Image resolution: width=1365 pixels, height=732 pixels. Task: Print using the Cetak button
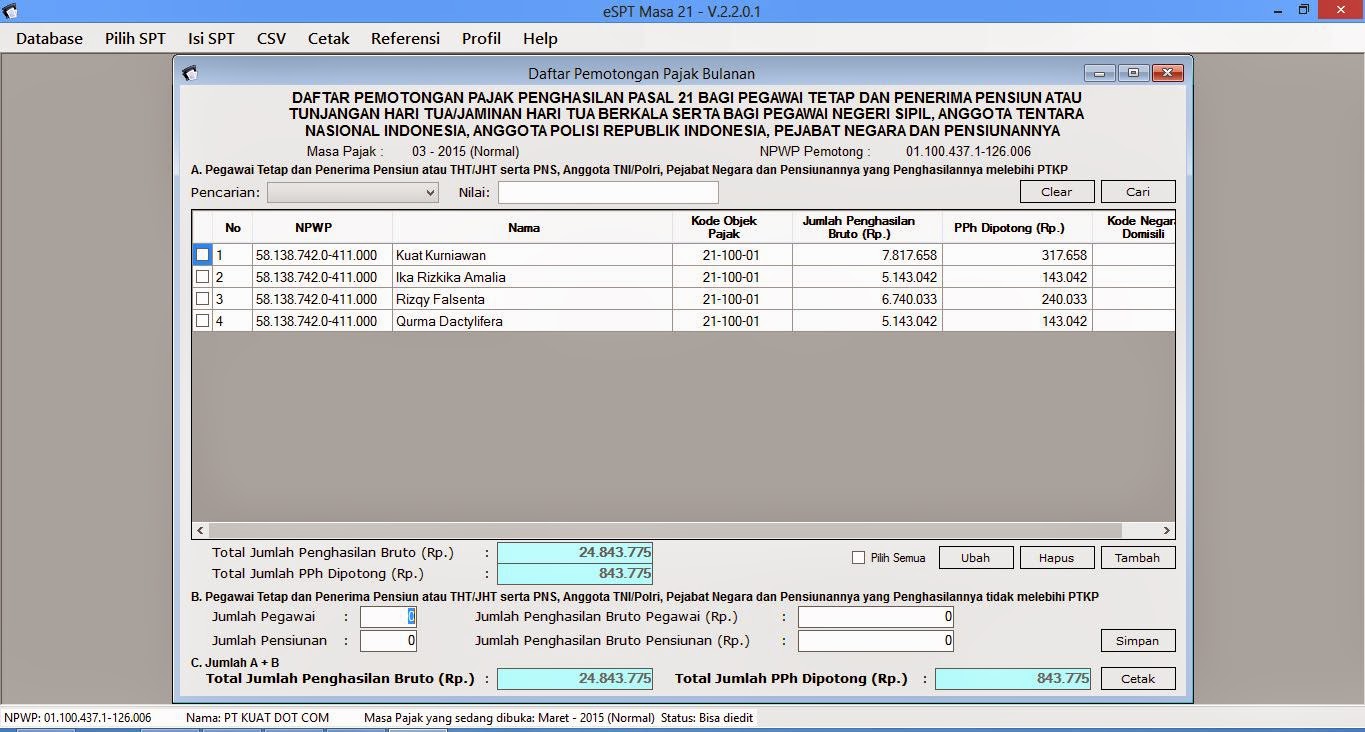click(1137, 678)
